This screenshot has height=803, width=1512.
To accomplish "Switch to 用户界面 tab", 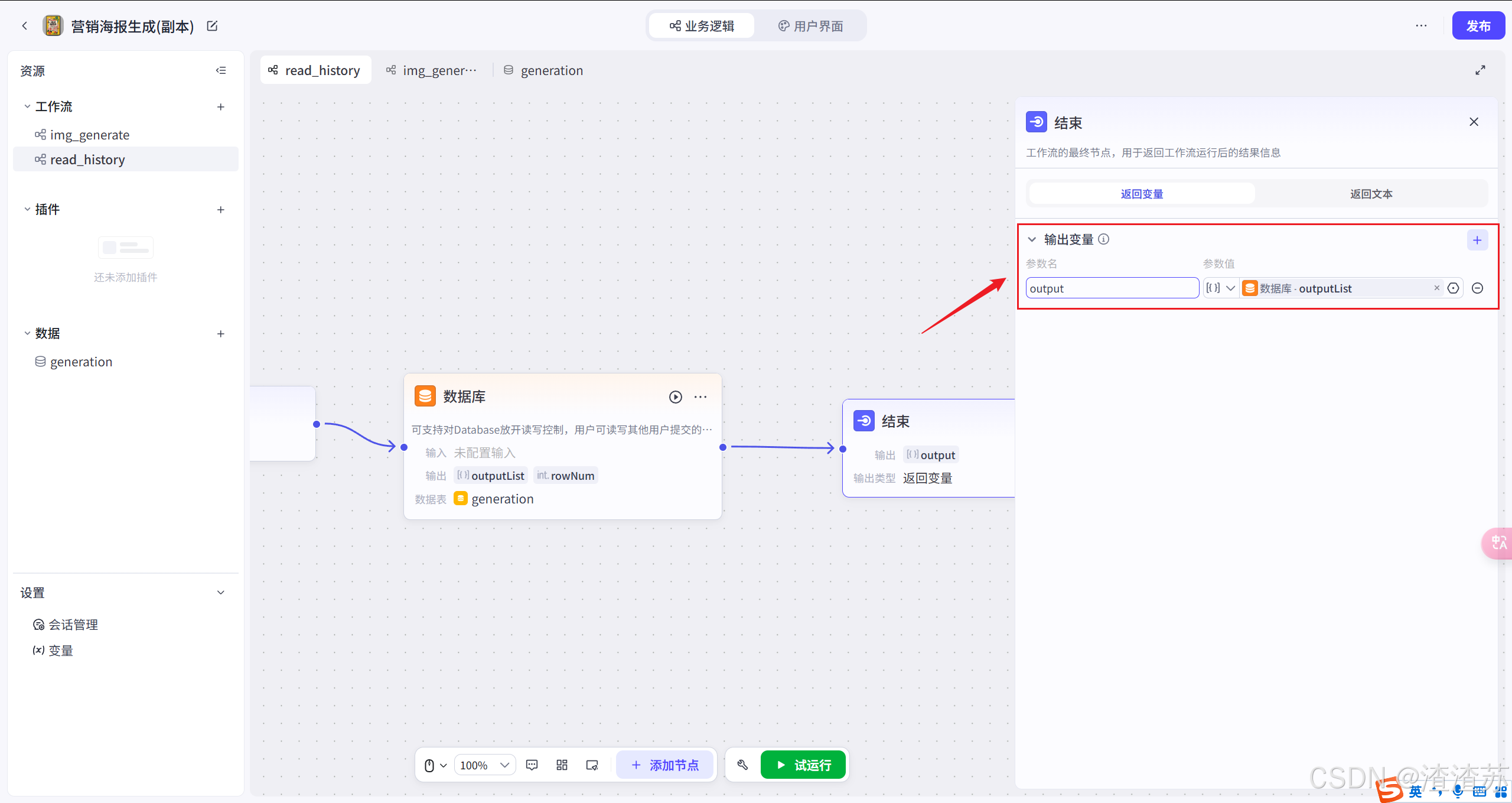I will tap(810, 26).
